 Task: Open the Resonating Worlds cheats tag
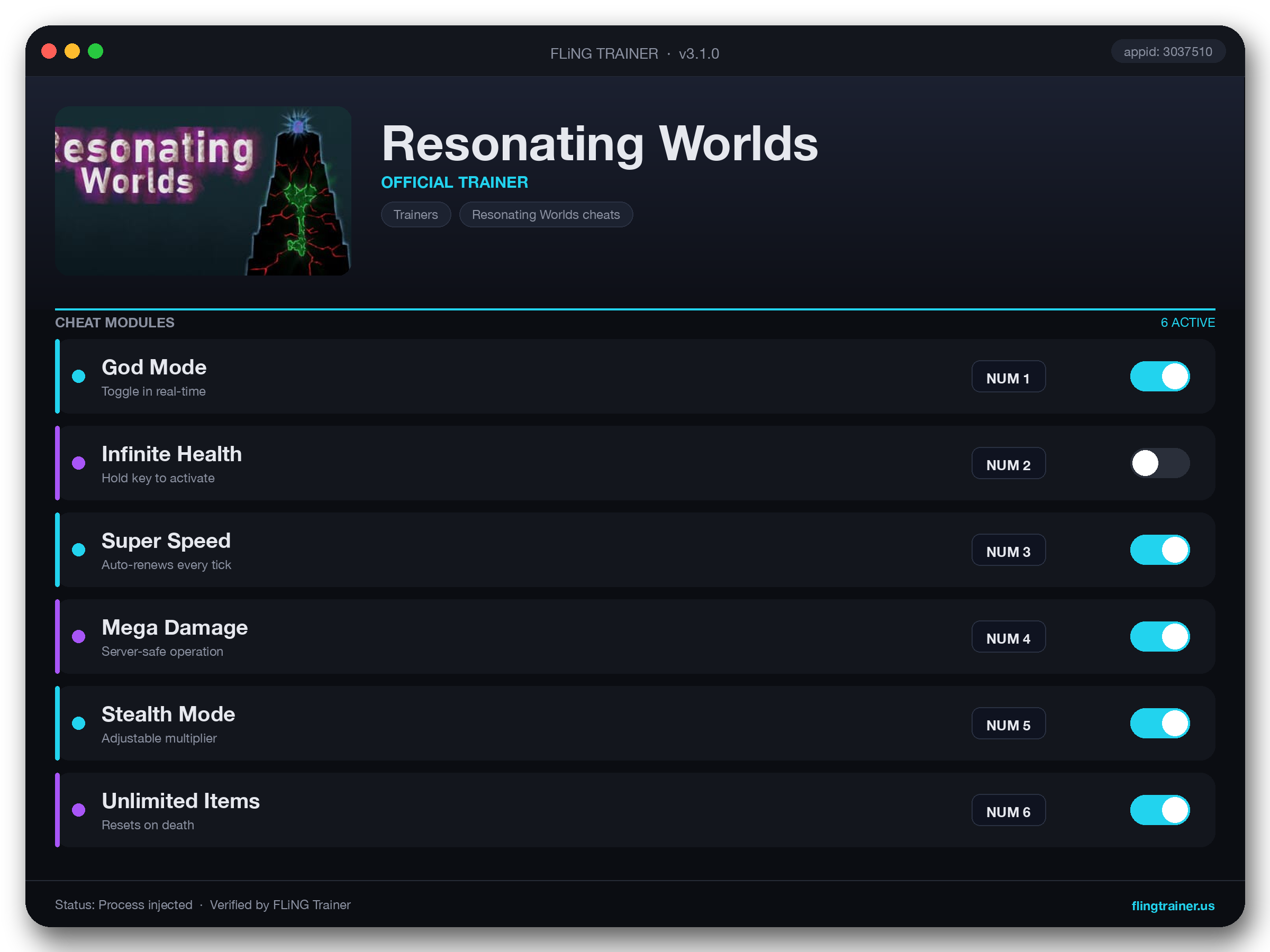tap(546, 215)
